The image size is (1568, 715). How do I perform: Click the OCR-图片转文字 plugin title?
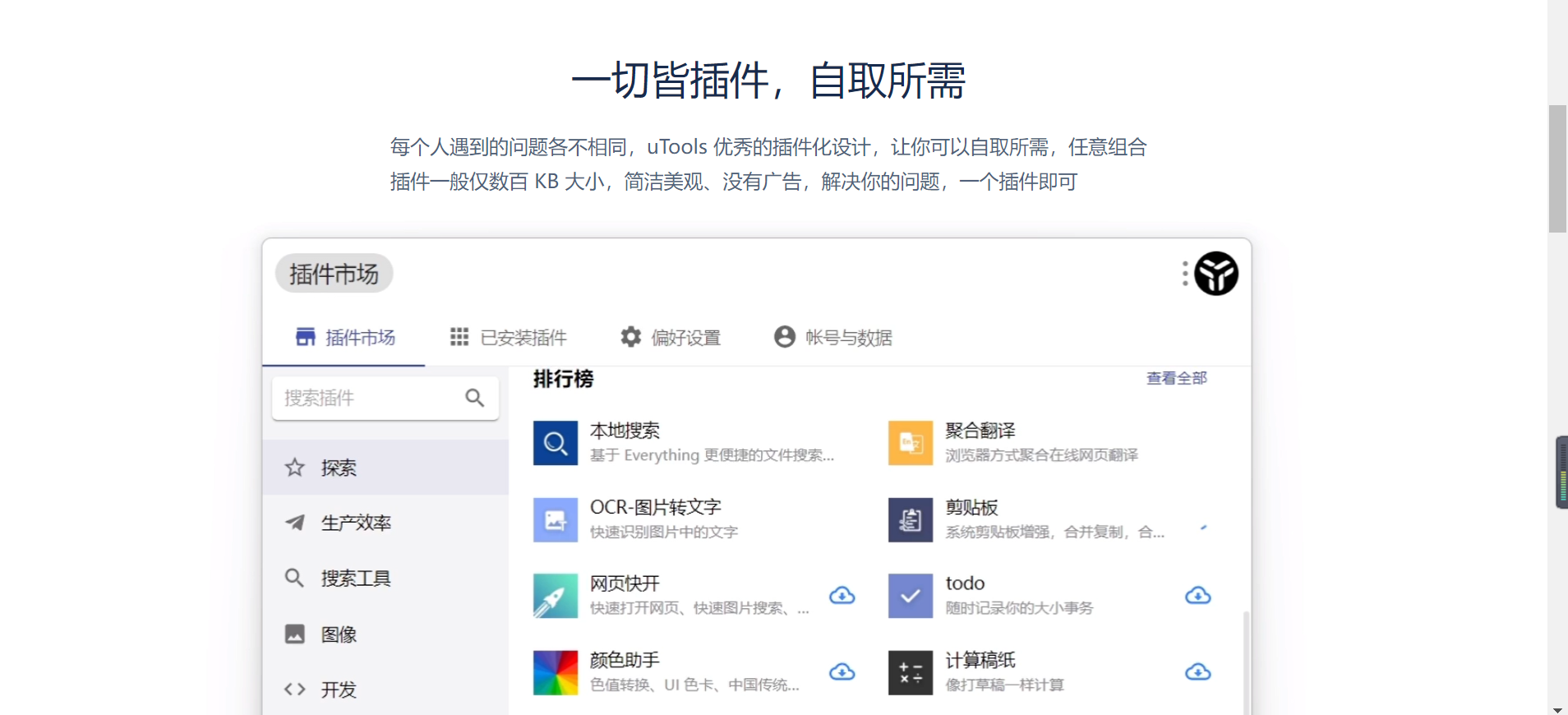(656, 507)
